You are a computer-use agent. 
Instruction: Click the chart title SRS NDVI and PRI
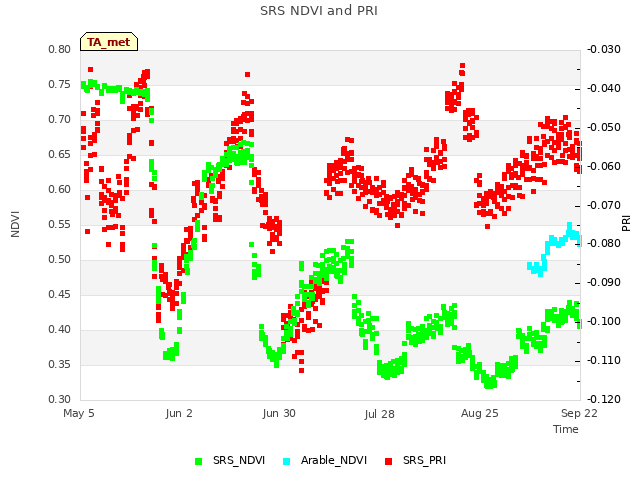click(319, 11)
